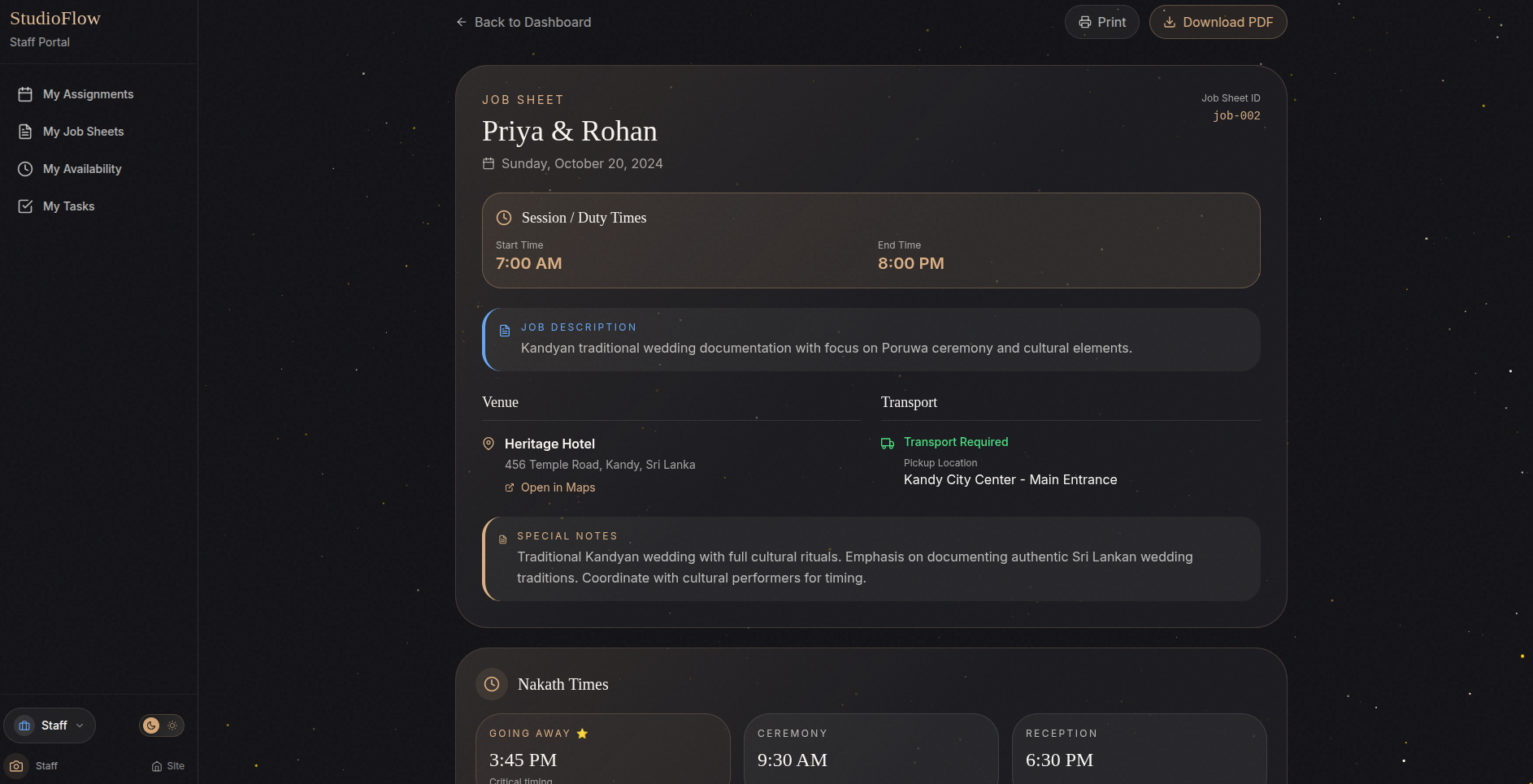Click the back arrow before Back to Dashboard
The height and width of the screenshot is (784, 1533).
point(460,22)
